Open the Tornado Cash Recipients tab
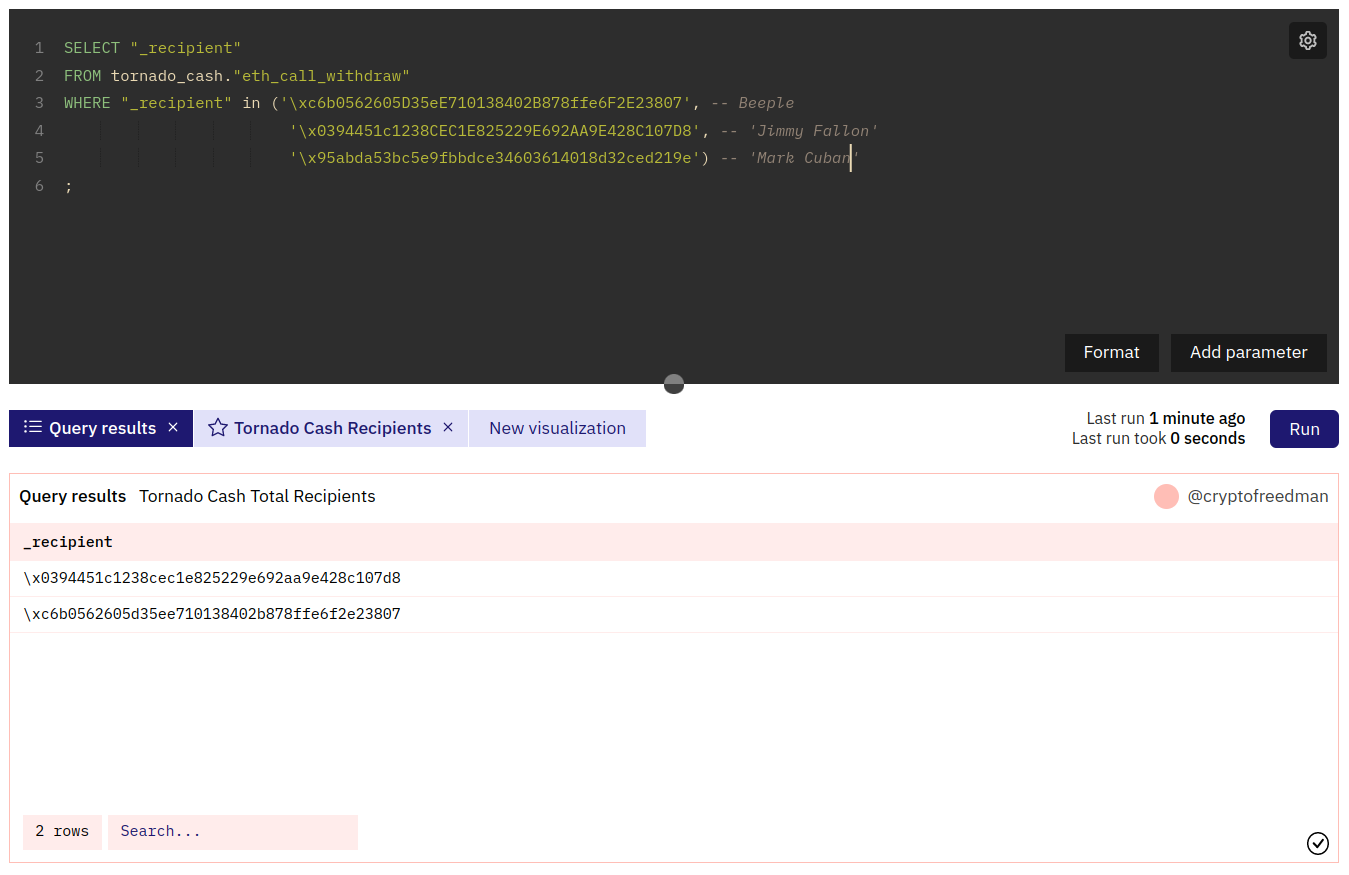Screen dimensions: 1349x875 (x=331, y=428)
